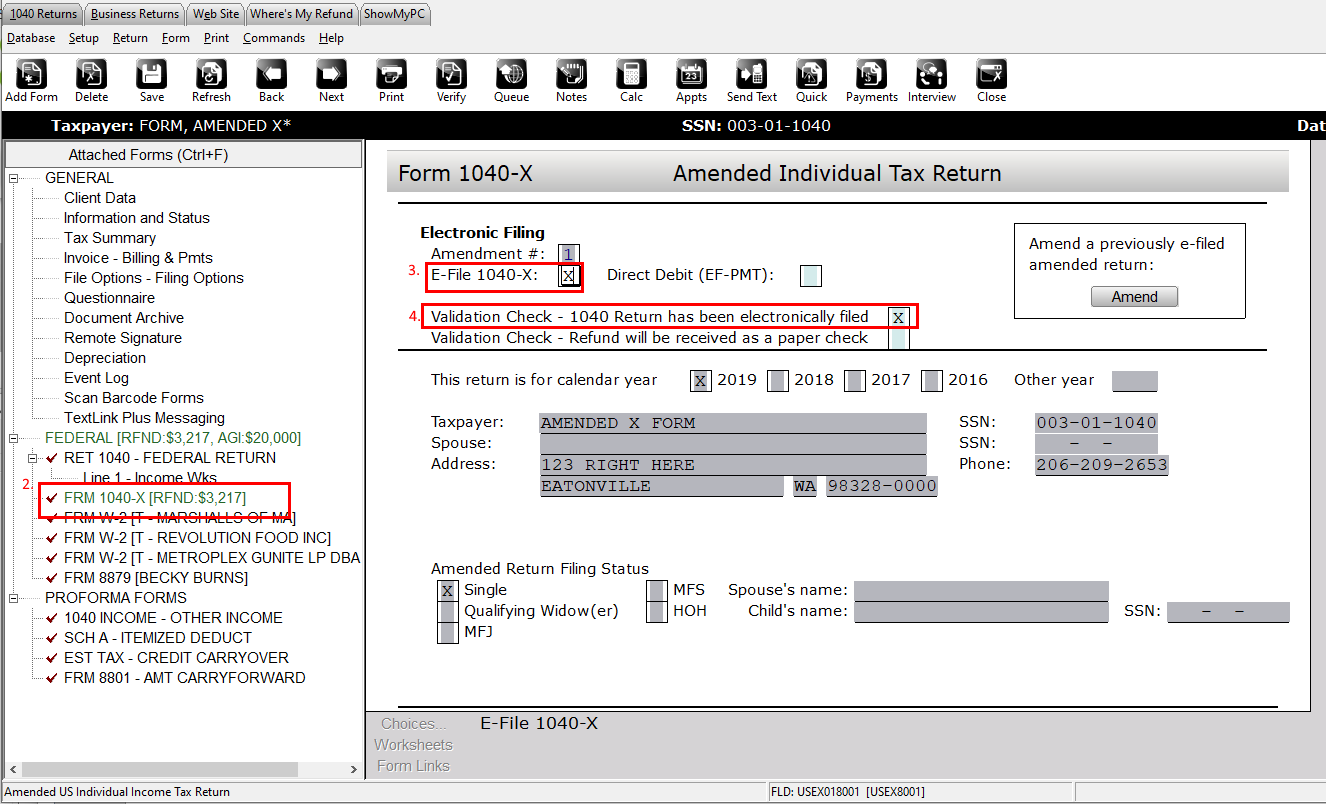Check refund received as paper check box
This screenshot has height=804, width=1342.
(899, 338)
